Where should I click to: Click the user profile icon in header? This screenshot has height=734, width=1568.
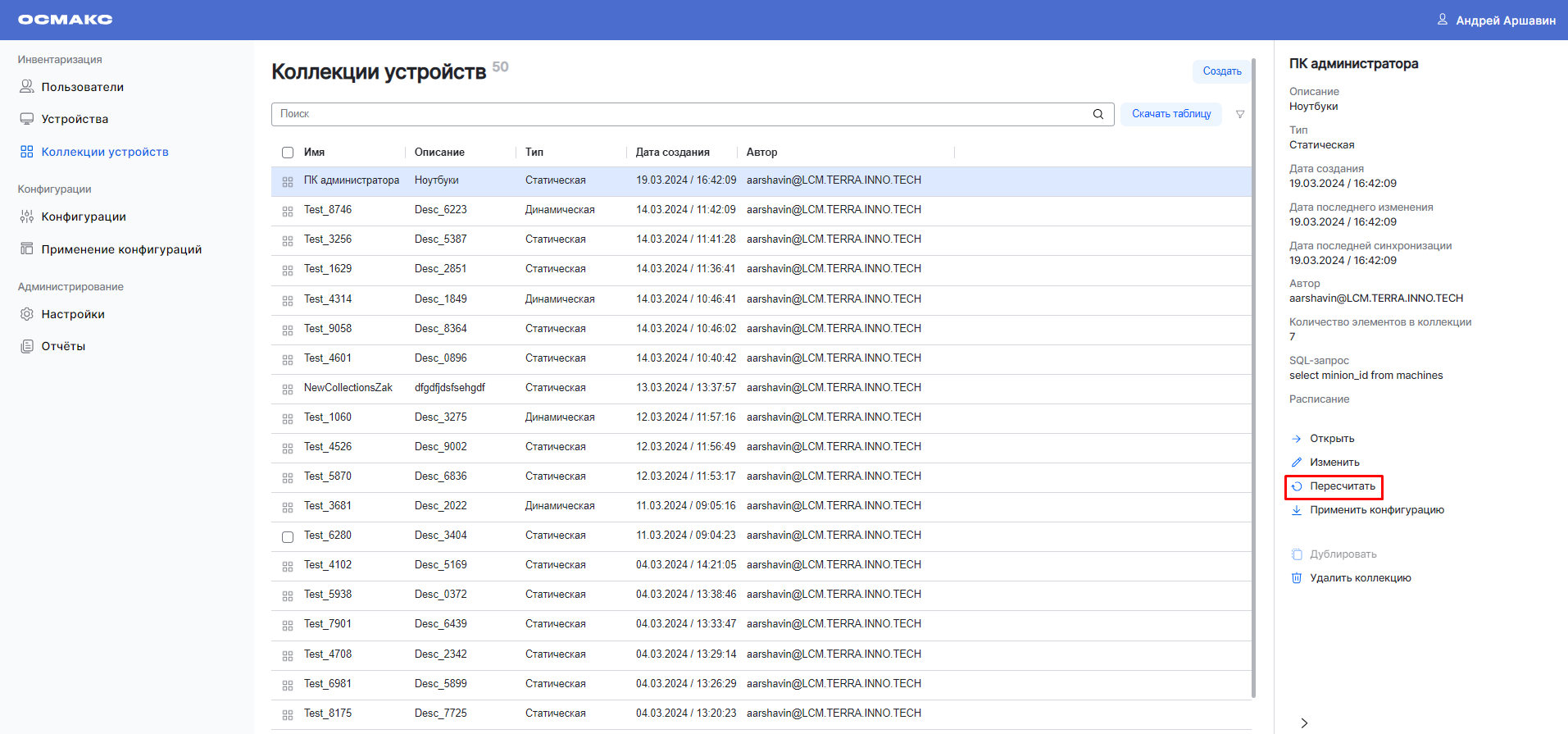pos(1442,20)
